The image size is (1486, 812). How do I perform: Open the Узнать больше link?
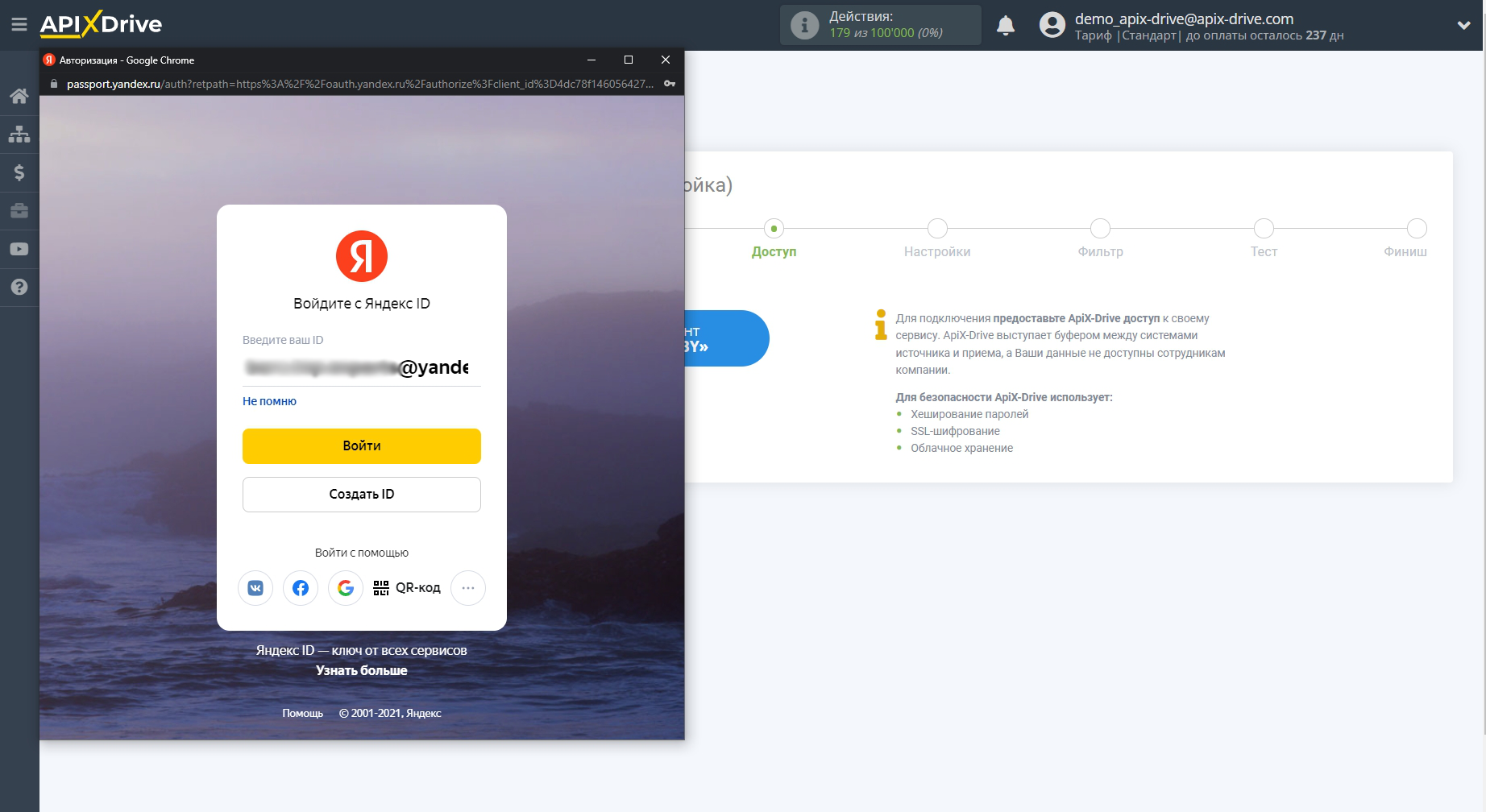[362, 670]
